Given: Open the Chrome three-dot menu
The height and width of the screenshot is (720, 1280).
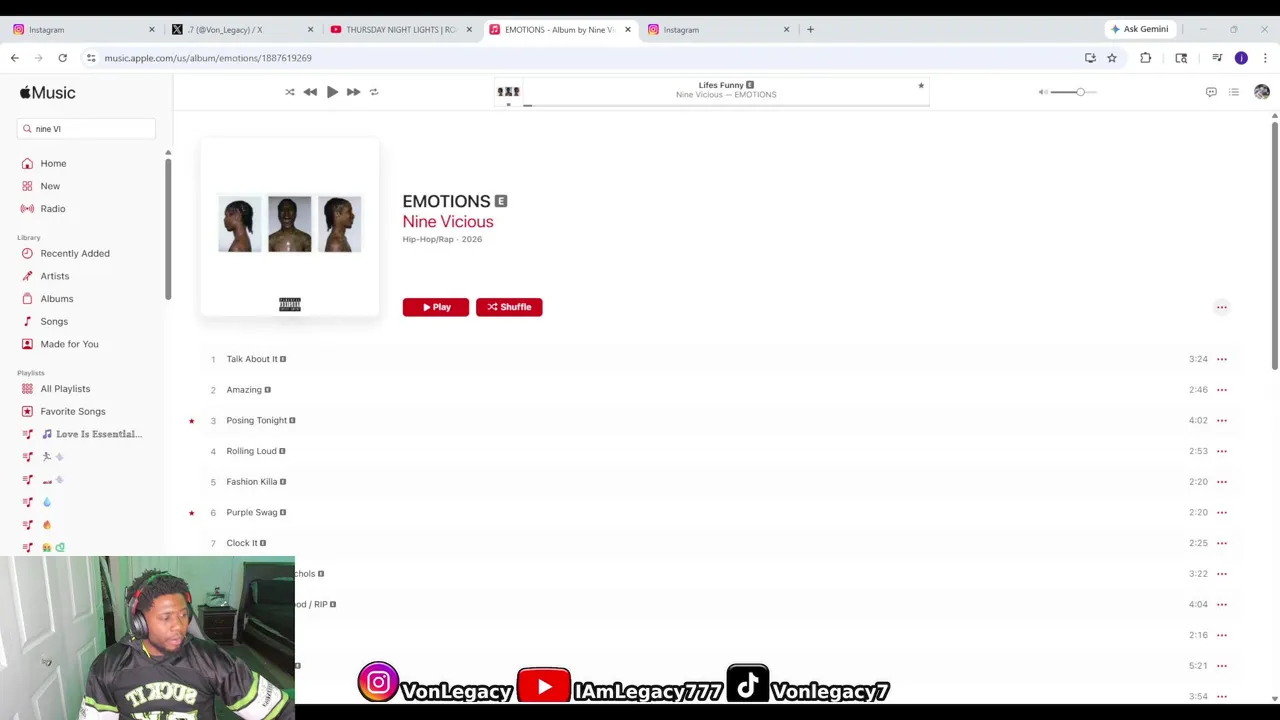Looking at the screenshot, I should 1265,58.
